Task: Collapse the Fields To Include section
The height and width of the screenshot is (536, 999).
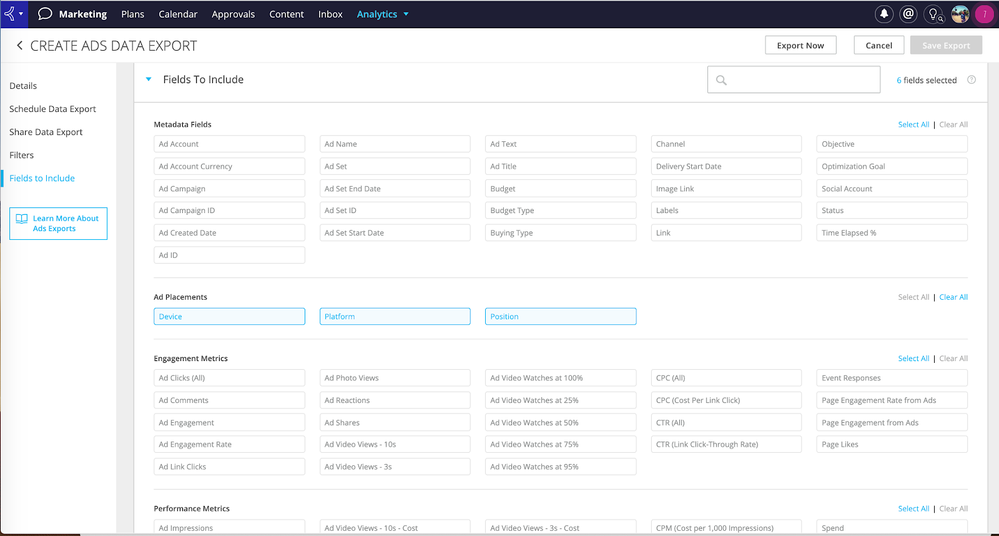Action: pyautogui.click(x=148, y=79)
